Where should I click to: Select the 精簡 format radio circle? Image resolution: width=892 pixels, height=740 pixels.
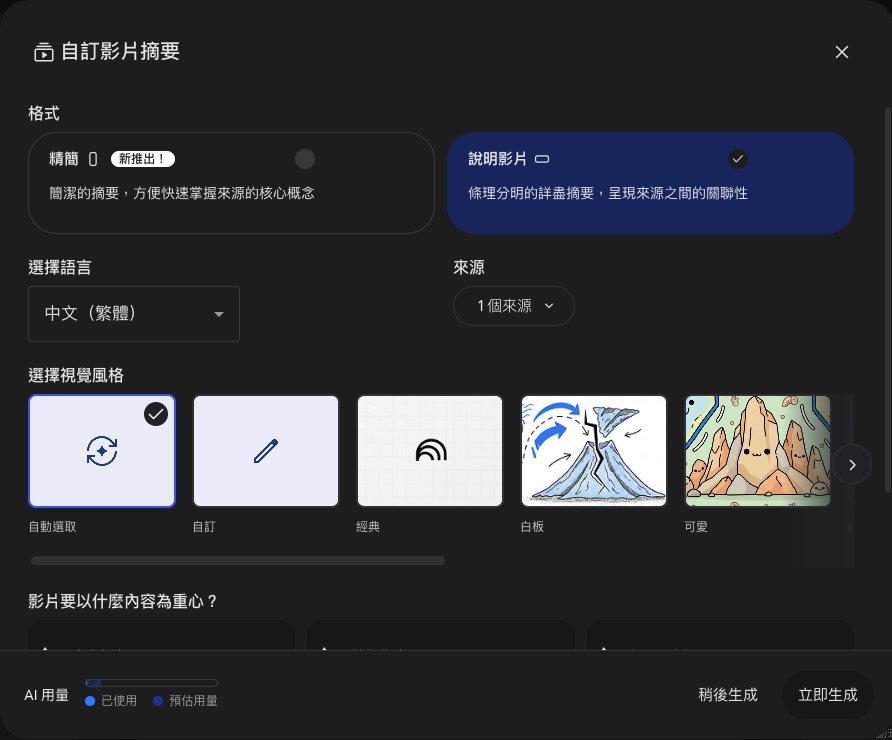(x=305, y=159)
